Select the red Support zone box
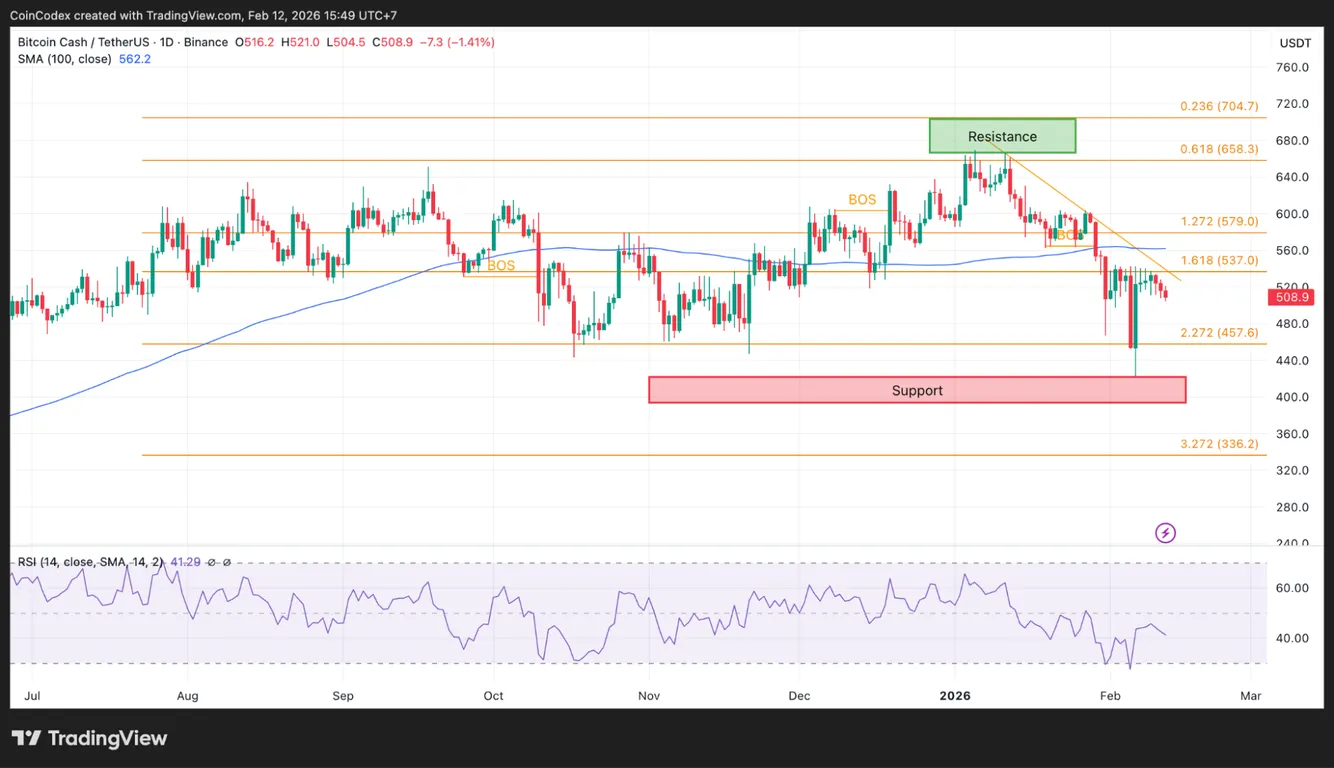1334x768 pixels. click(917, 390)
